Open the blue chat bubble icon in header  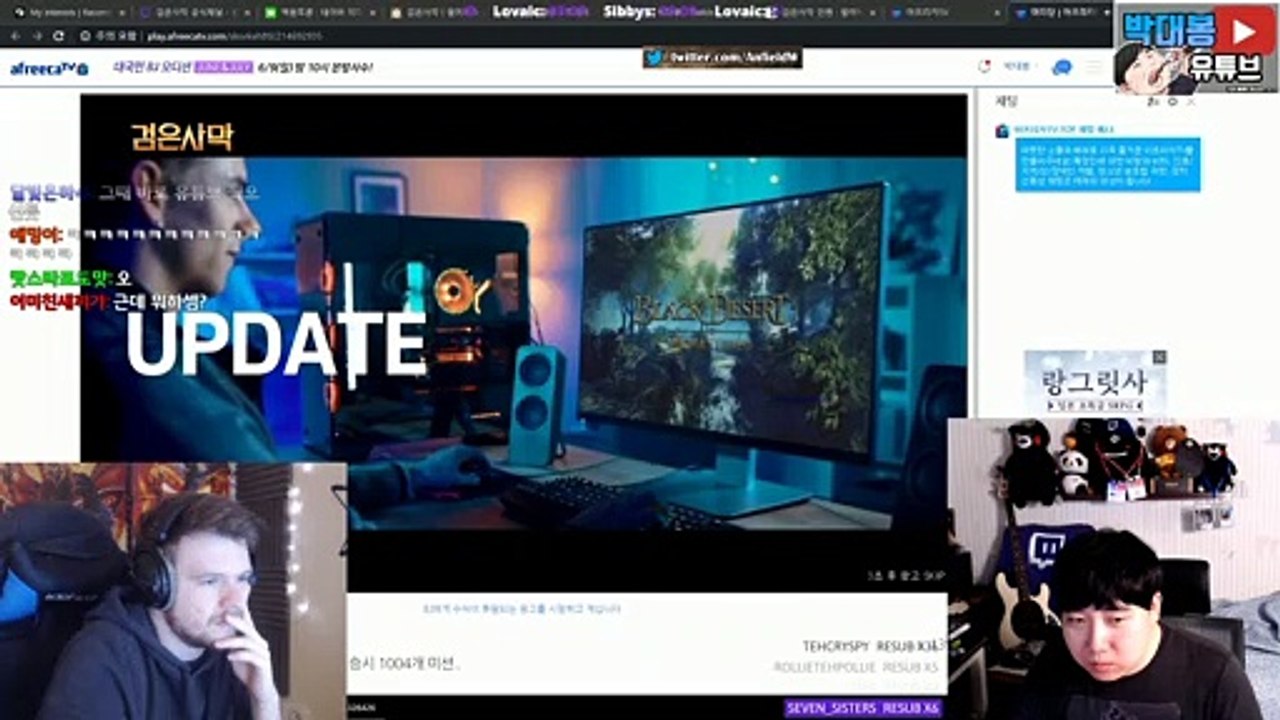(1062, 67)
